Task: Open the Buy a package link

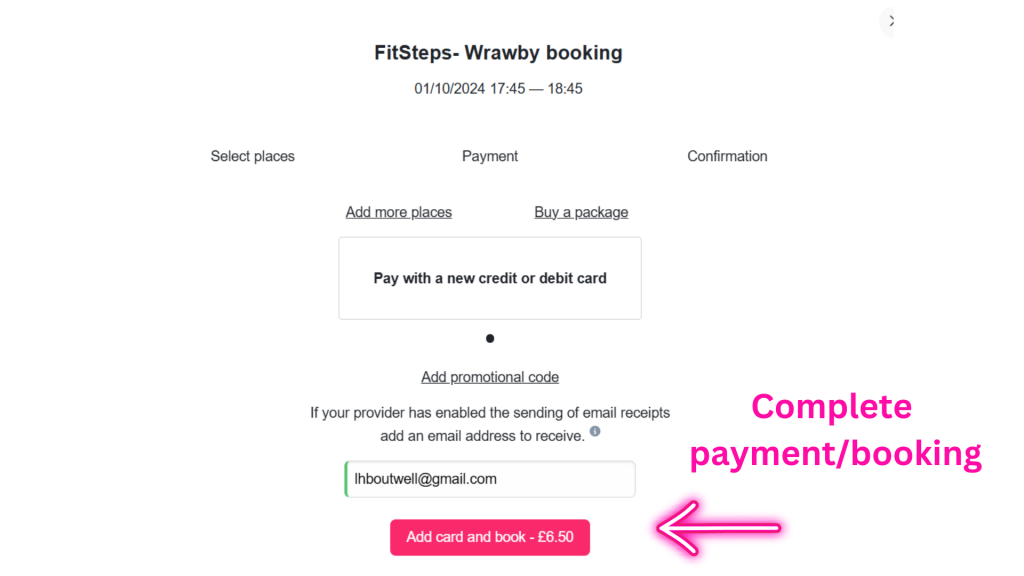Action: 581,212
